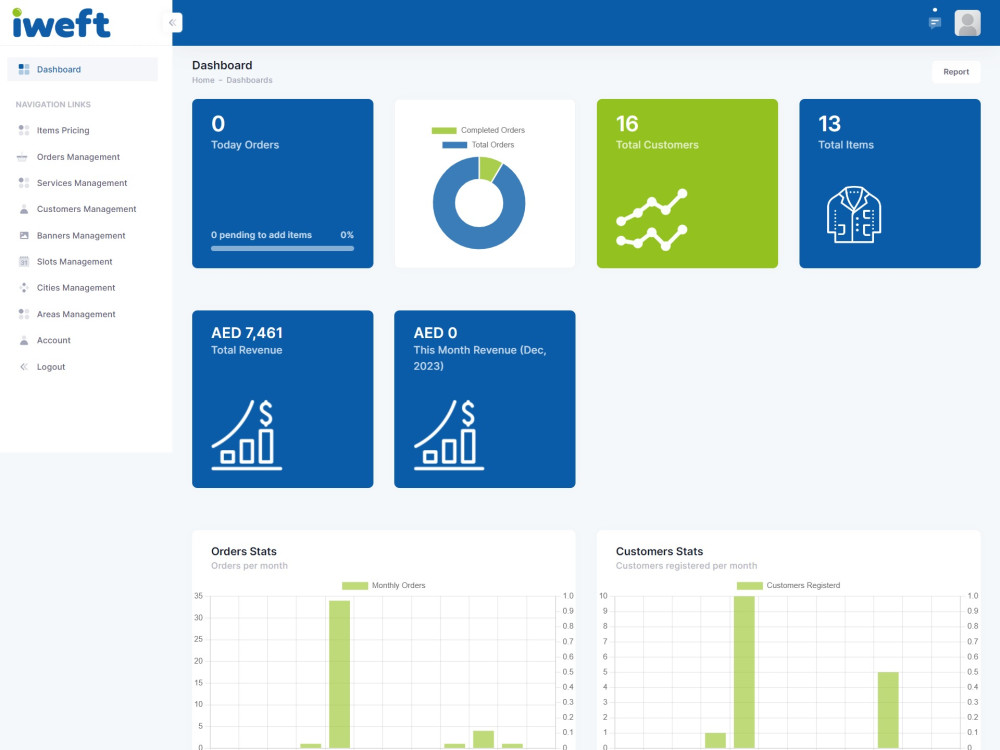
Task: Click the tallest bar in Customers Stats chart
Action: (744, 672)
